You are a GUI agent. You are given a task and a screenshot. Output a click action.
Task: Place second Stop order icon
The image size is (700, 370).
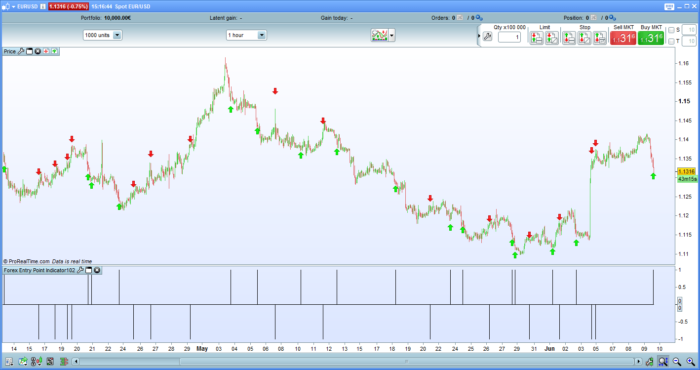coord(584,38)
